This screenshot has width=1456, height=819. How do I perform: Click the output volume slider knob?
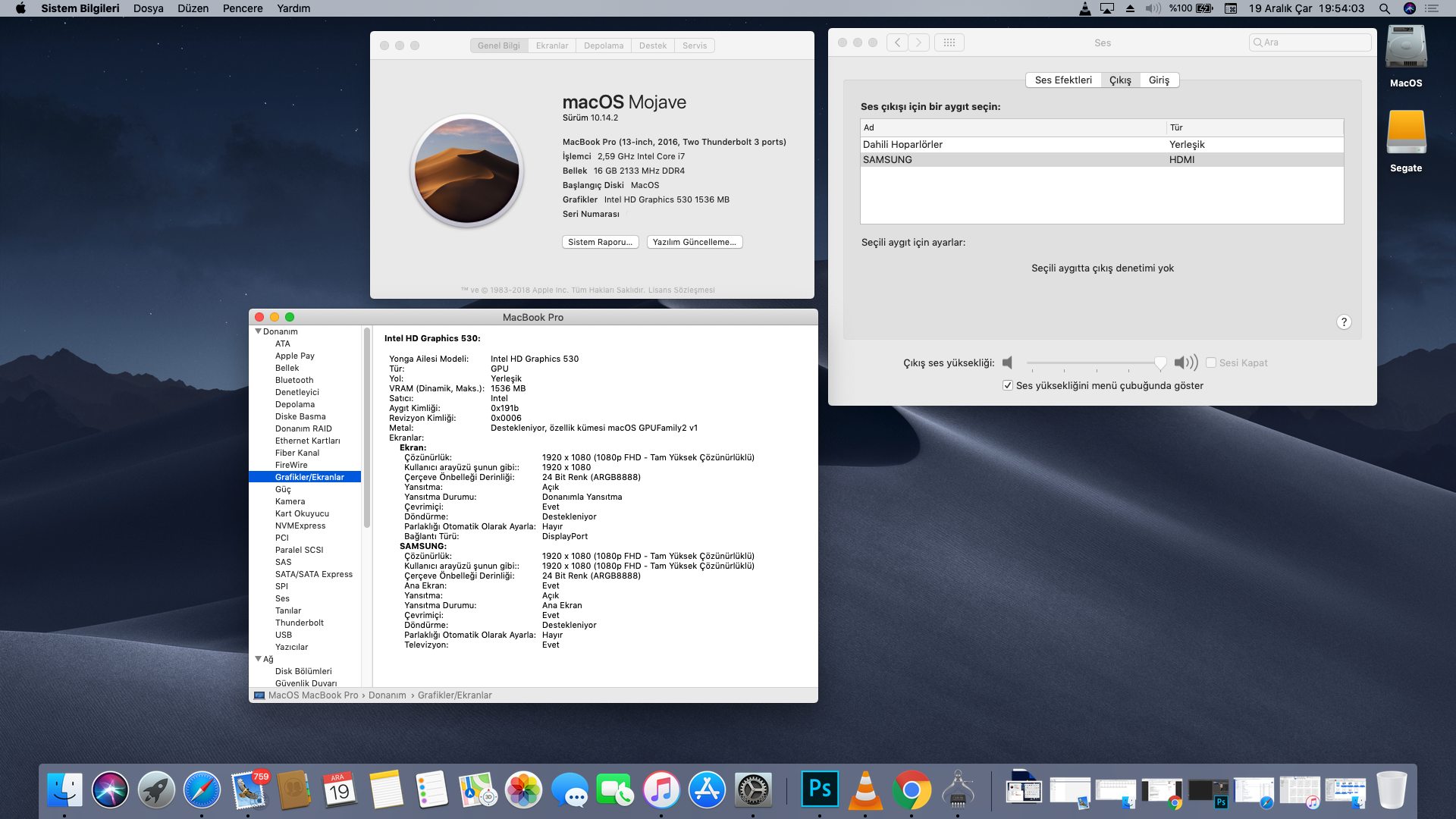(x=1159, y=362)
